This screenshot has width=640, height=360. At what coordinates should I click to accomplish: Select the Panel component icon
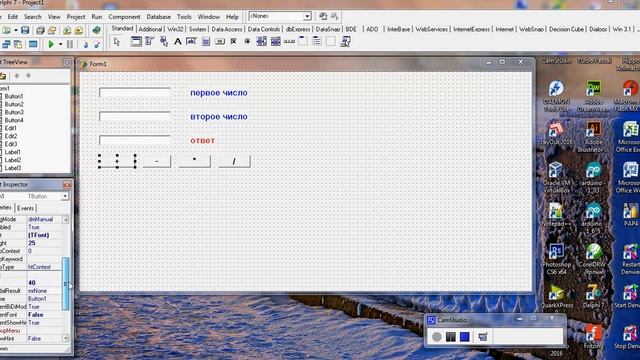click(331, 42)
